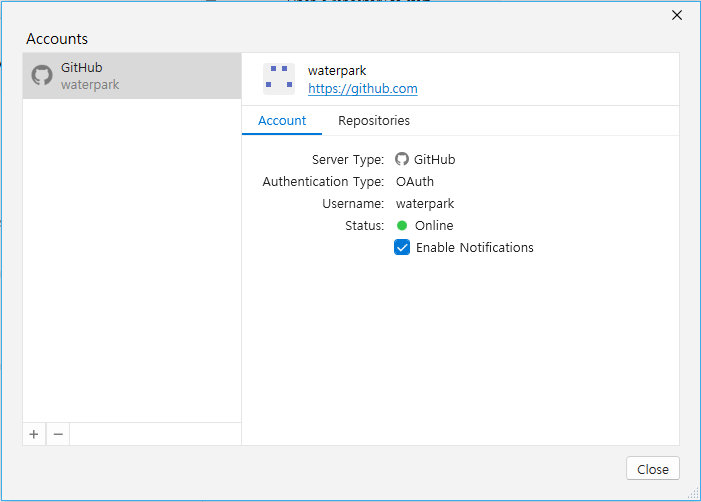Uncheck Enable Notifications checkbox
This screenshot has width=701, height=502.
(x=402, y=247)
